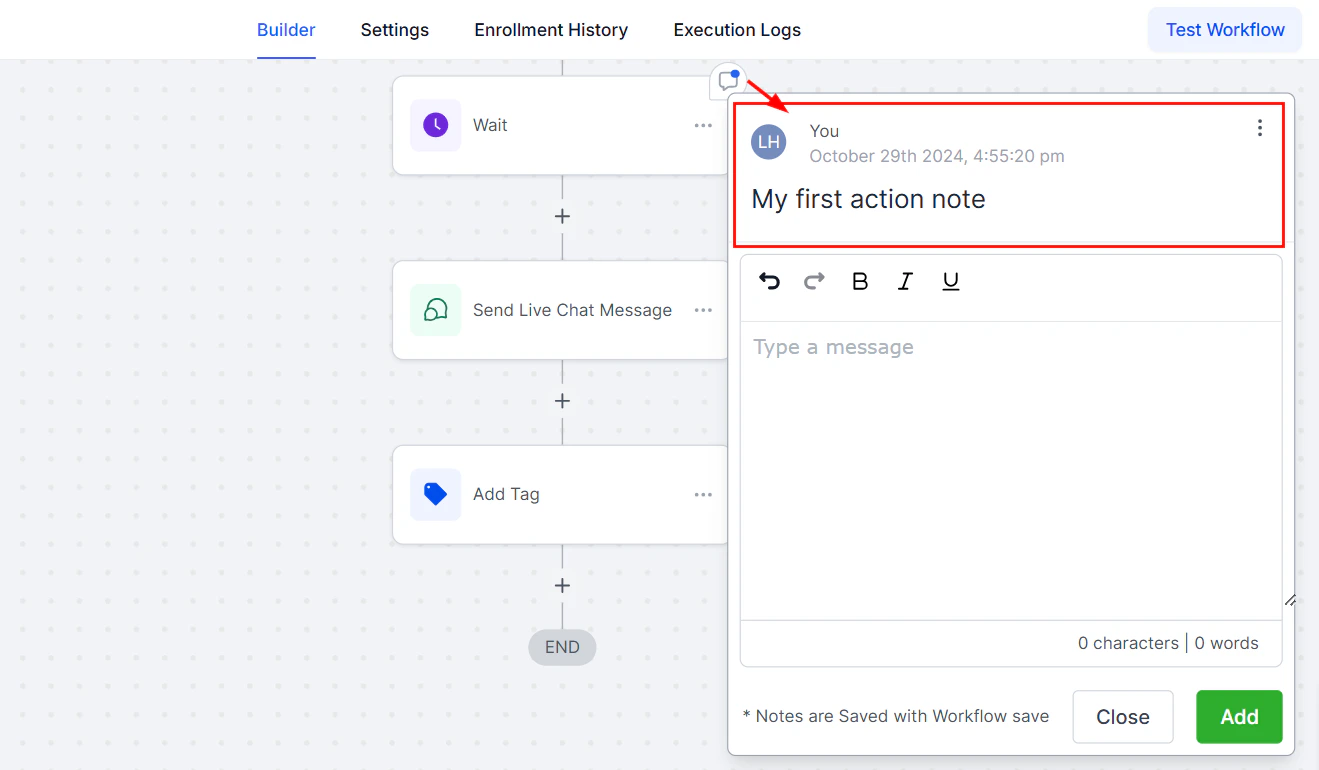Viewport: 1319px width, 770px height.
Task: Switch to the Settings tab
Action: click(394, 30)
